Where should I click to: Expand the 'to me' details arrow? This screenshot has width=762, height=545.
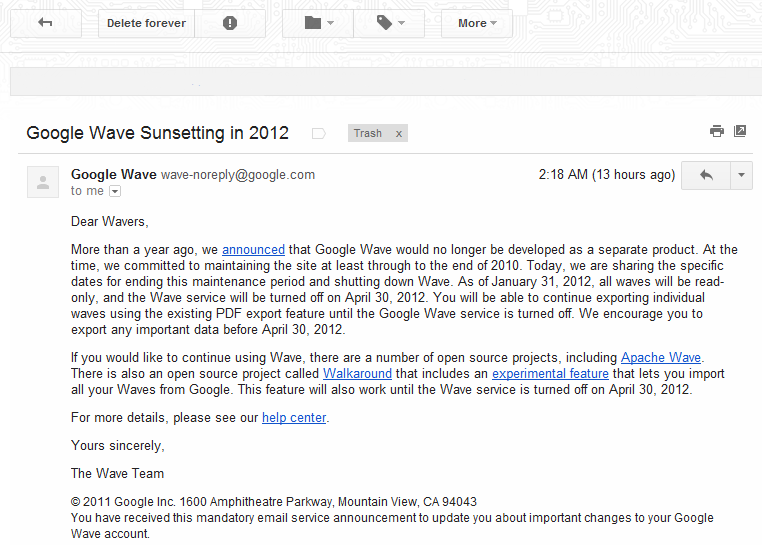(x=115, y=191)
